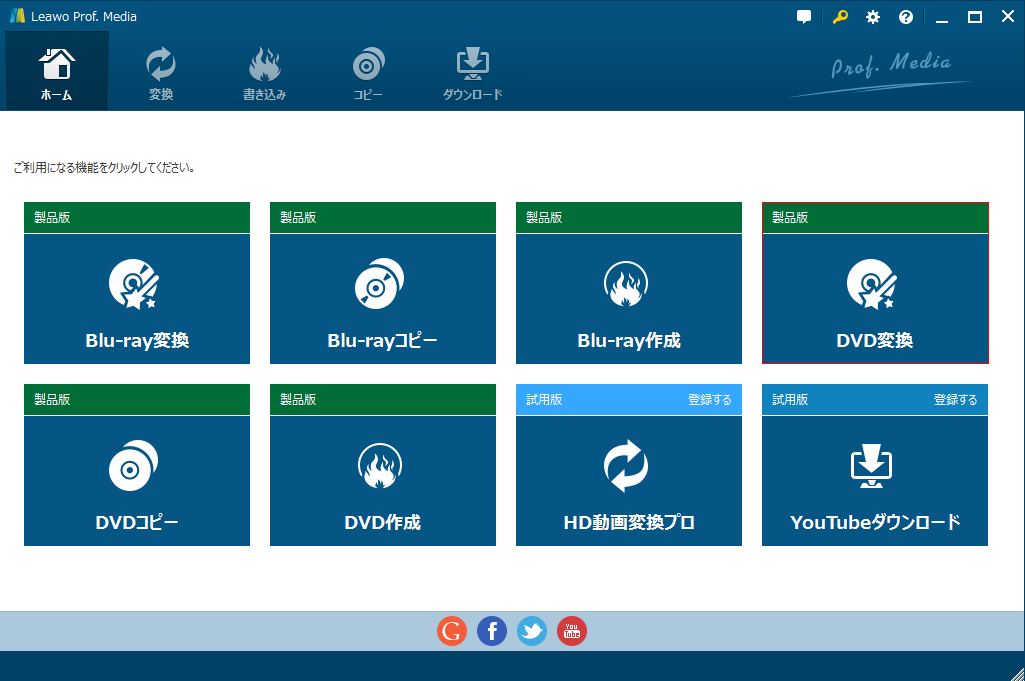Open the DVDコピー module tile
The image size is (1025, 681).
point(137,481)
